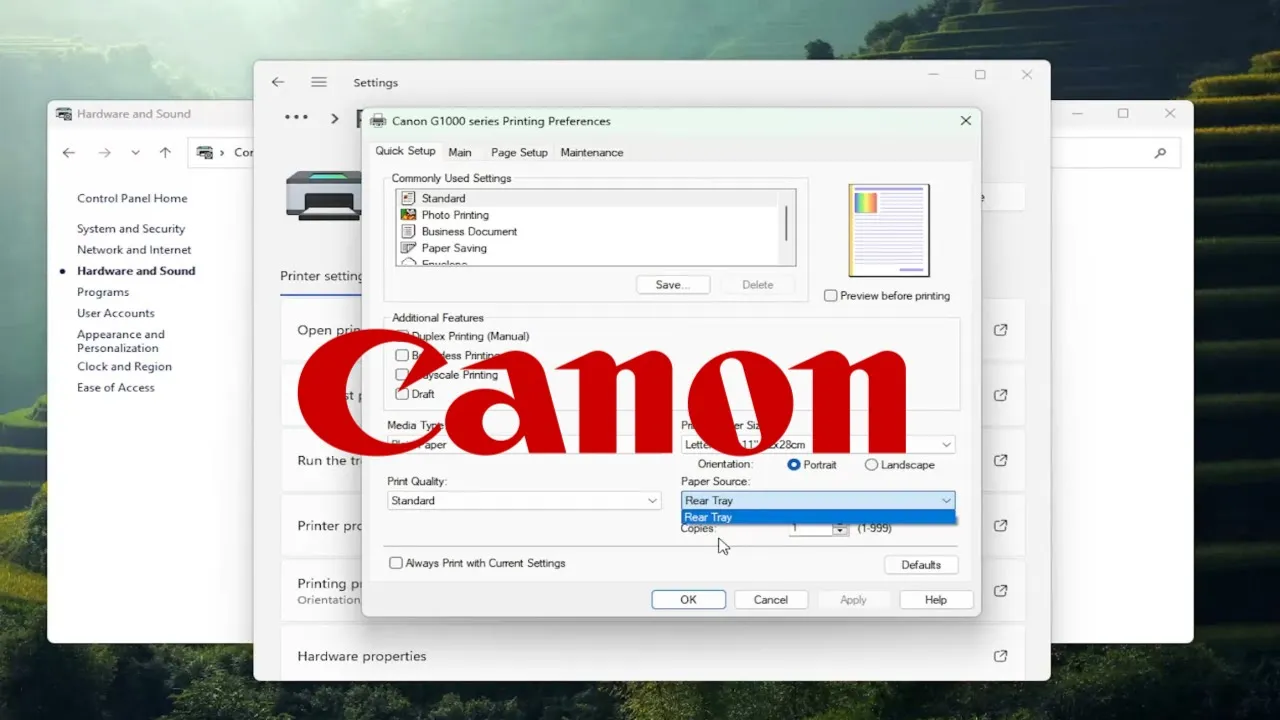Click external link icon on Printing preferences row
1280x720 pixels.
[x=1000, y=591]
